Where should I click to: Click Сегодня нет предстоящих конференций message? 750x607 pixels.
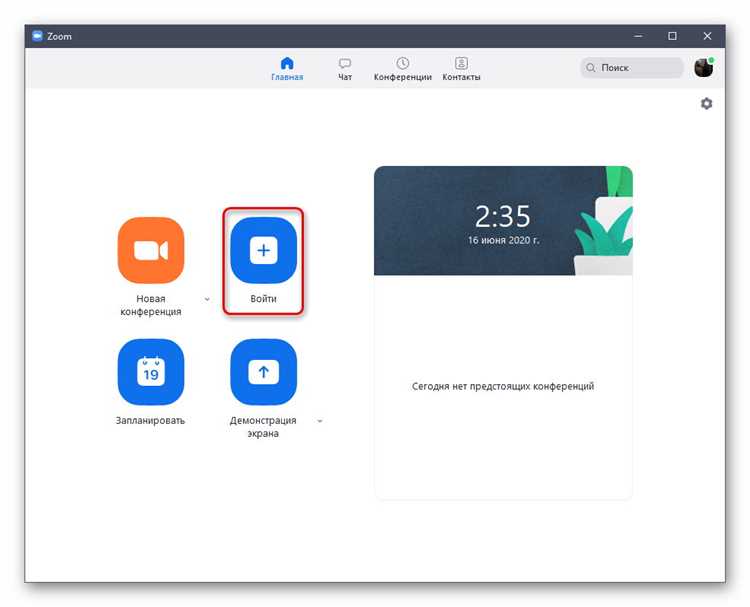(x=503, y=386)
